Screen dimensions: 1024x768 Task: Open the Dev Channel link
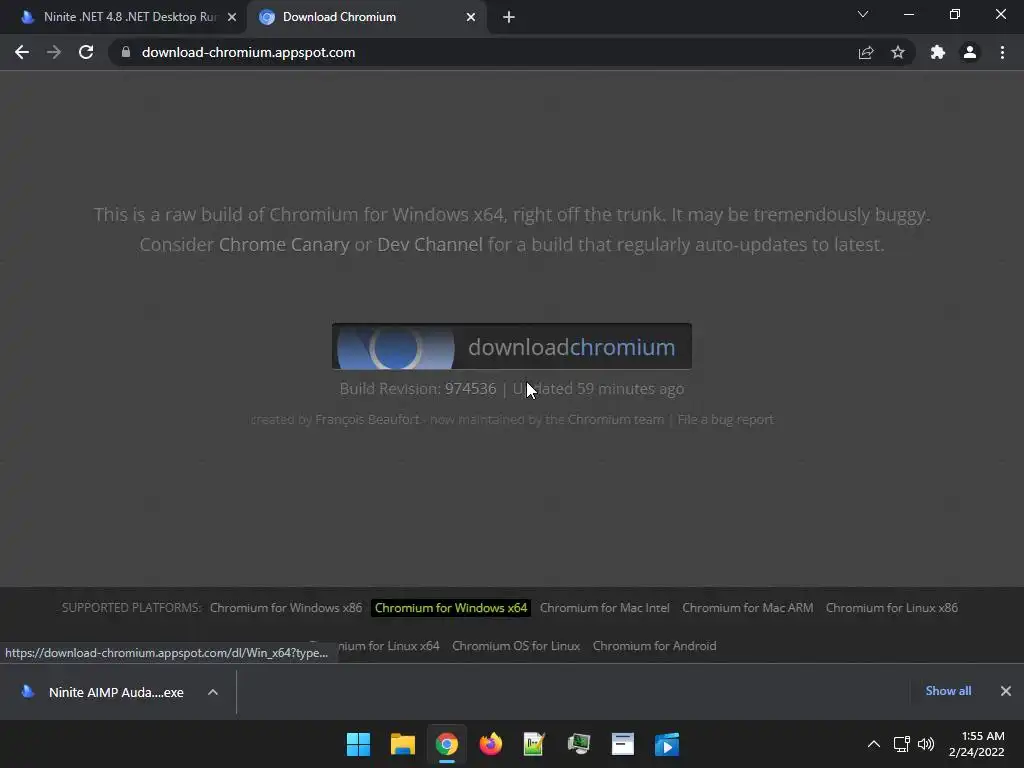click(x=430, y=245)
